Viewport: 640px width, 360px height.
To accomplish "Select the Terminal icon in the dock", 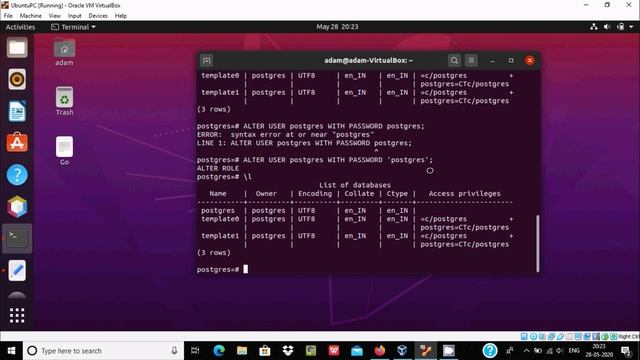I will click(17, 238).
